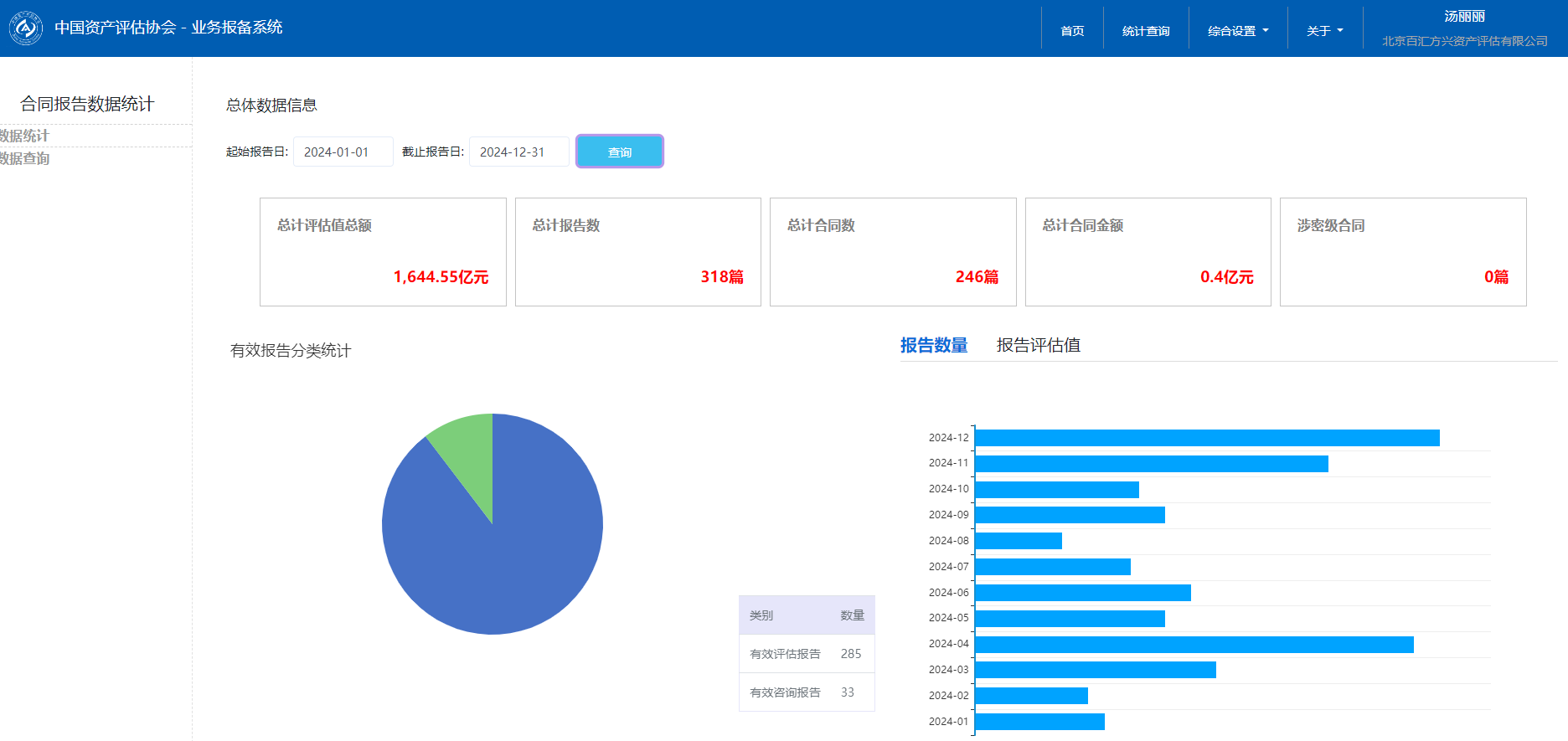Switch to the 报告数量 tab

933,345
